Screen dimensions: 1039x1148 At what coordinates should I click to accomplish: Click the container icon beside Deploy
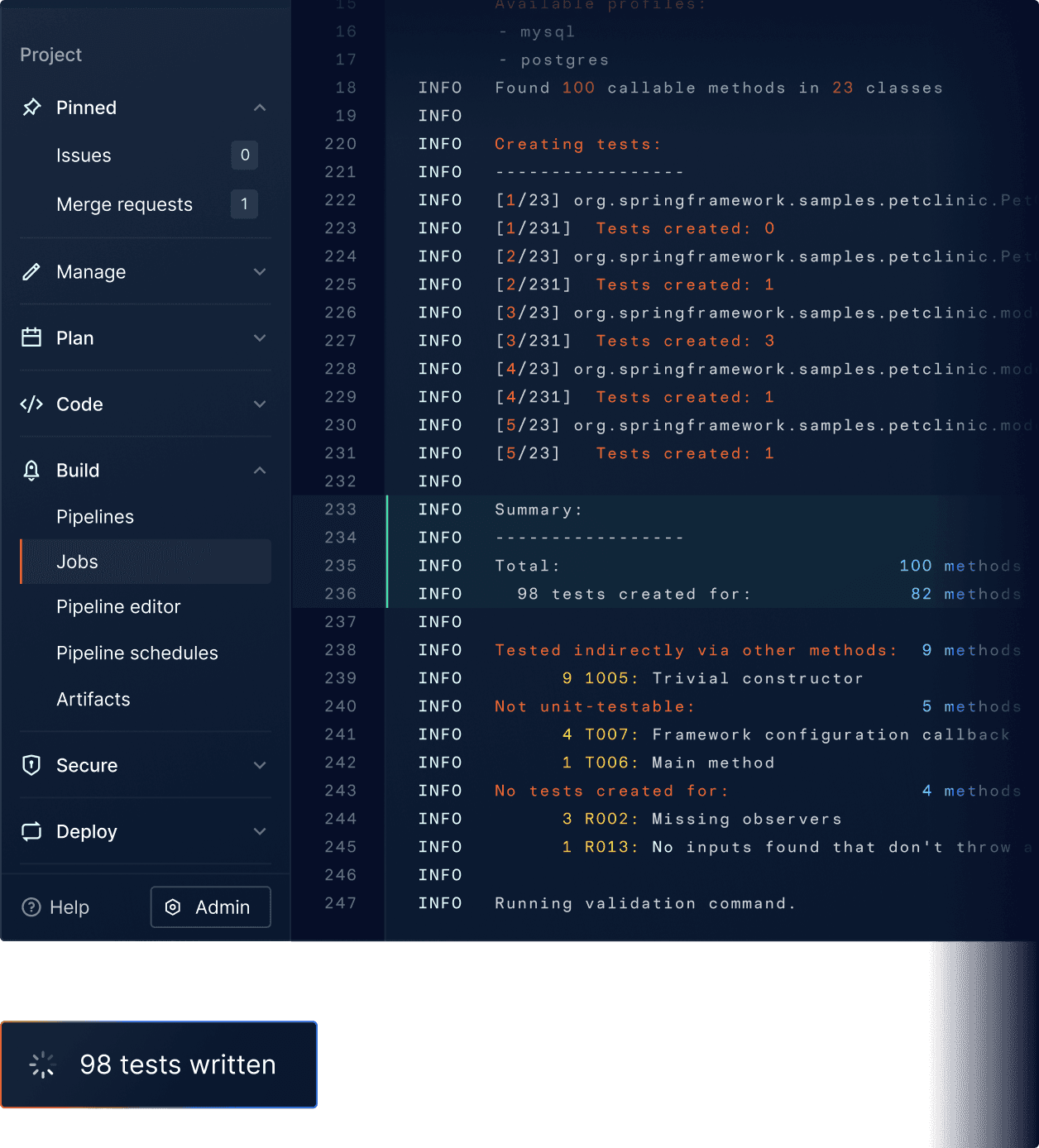(31, 831)
